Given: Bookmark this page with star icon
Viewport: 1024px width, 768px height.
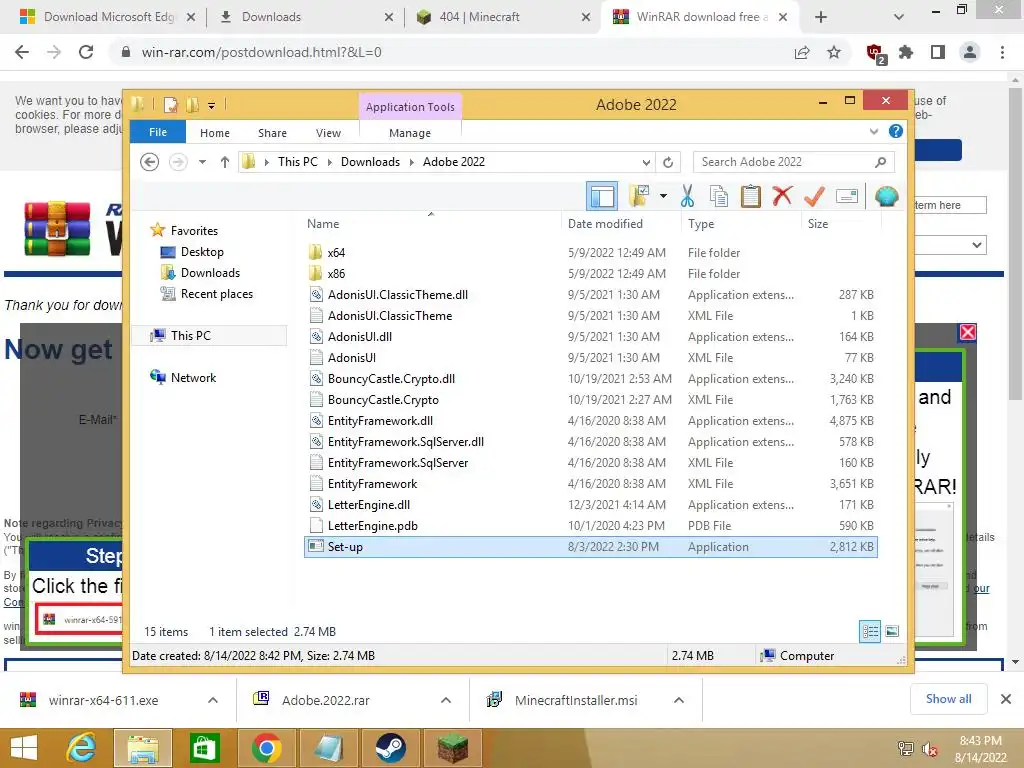Looking at the screenshot, I should coord(833,52).
